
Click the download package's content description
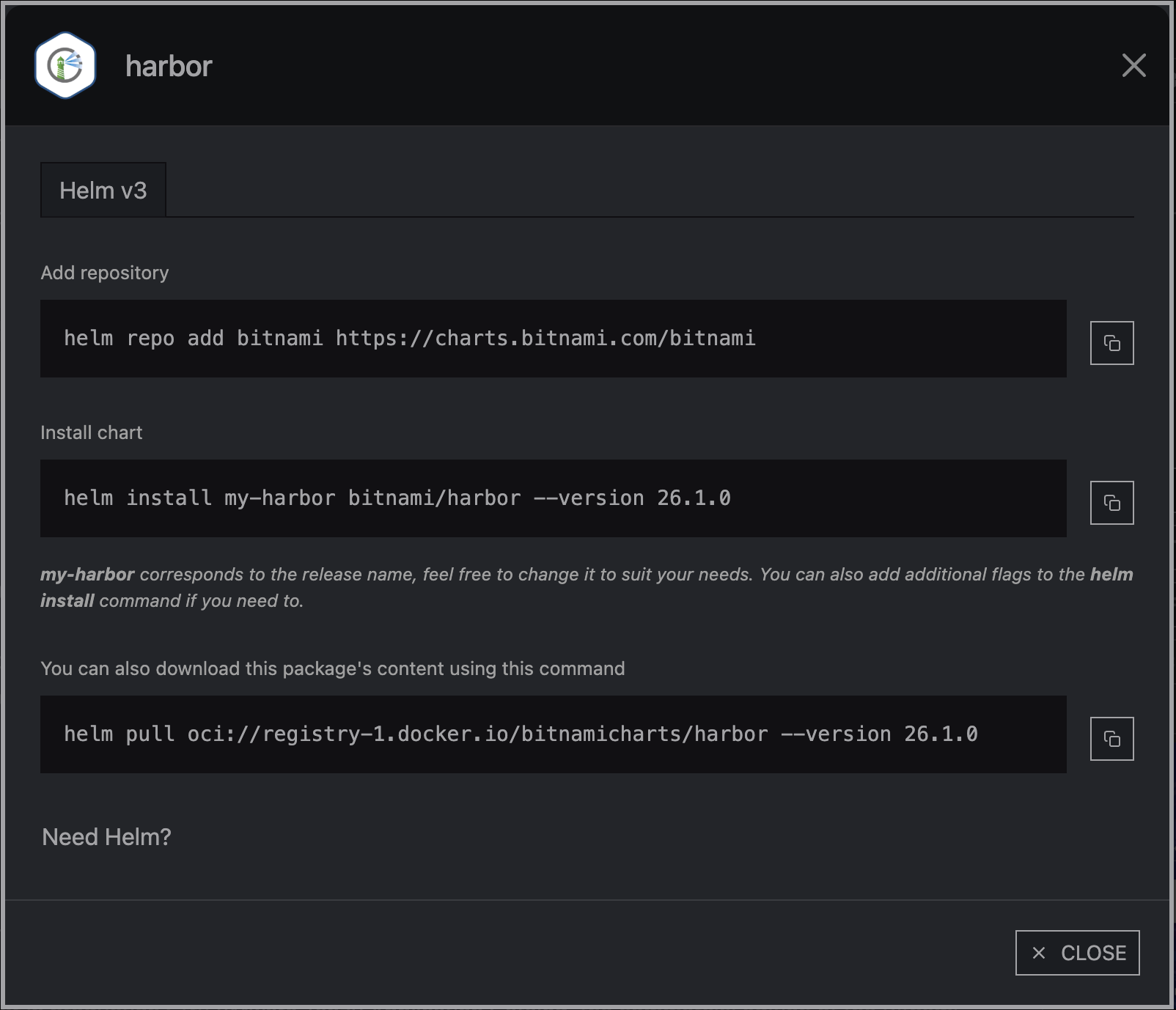point(333,668)
